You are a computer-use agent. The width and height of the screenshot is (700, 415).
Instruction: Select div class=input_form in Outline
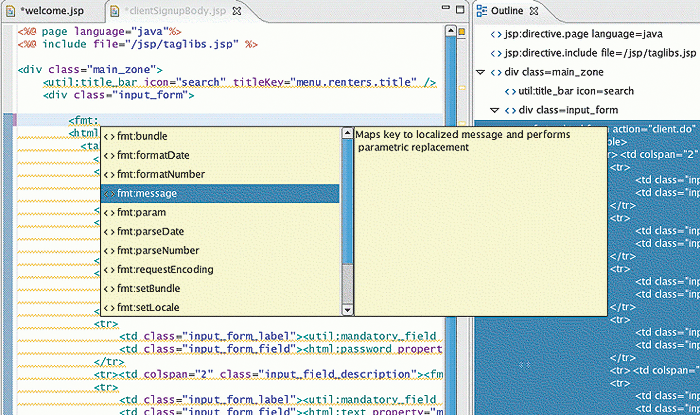click(x=568, y=110)
